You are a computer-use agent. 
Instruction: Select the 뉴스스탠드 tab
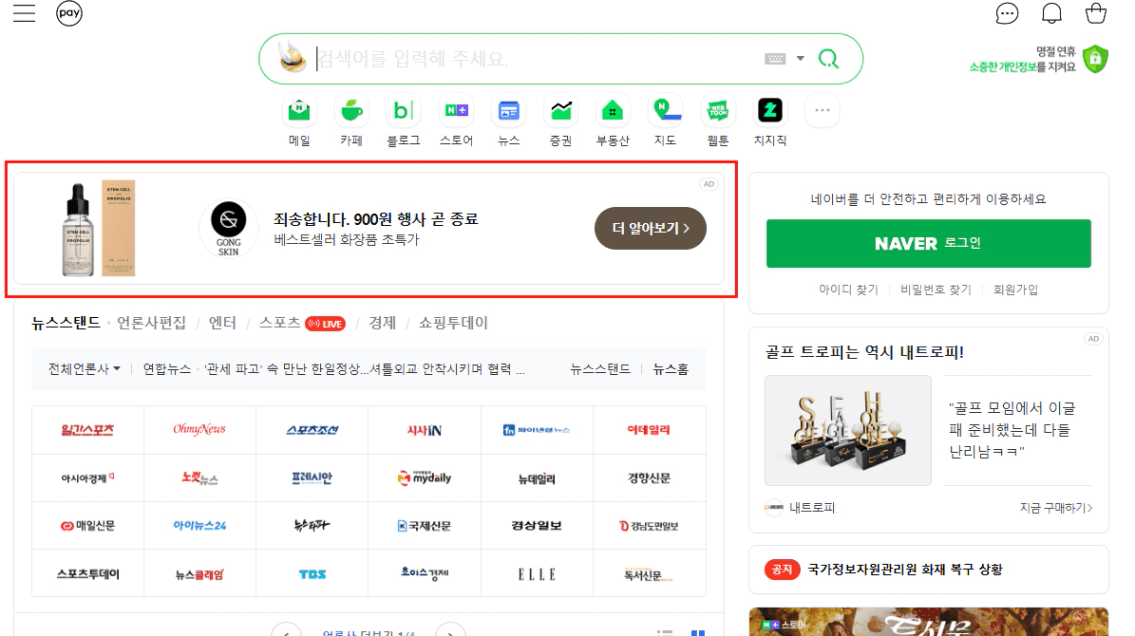tap(66, 323)
